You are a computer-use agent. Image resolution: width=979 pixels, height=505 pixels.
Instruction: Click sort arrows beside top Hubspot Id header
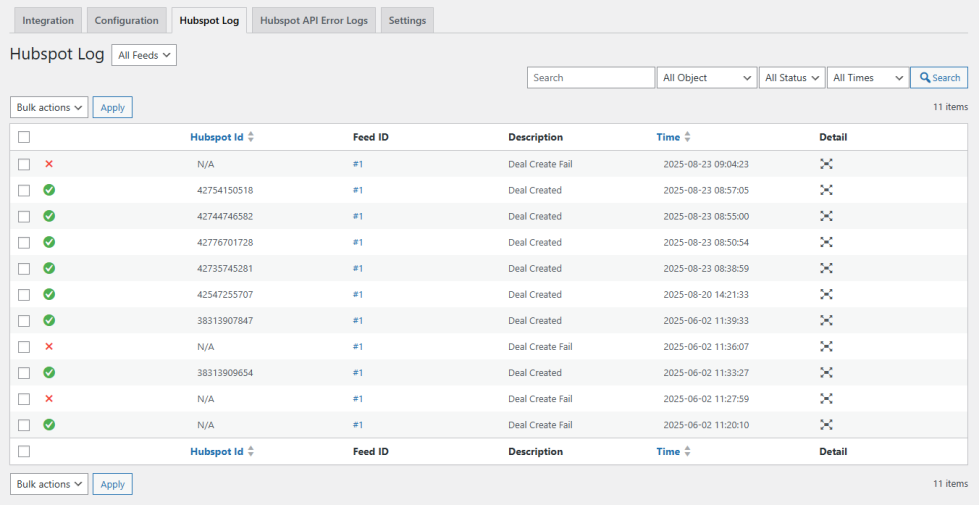coord(251,137)
